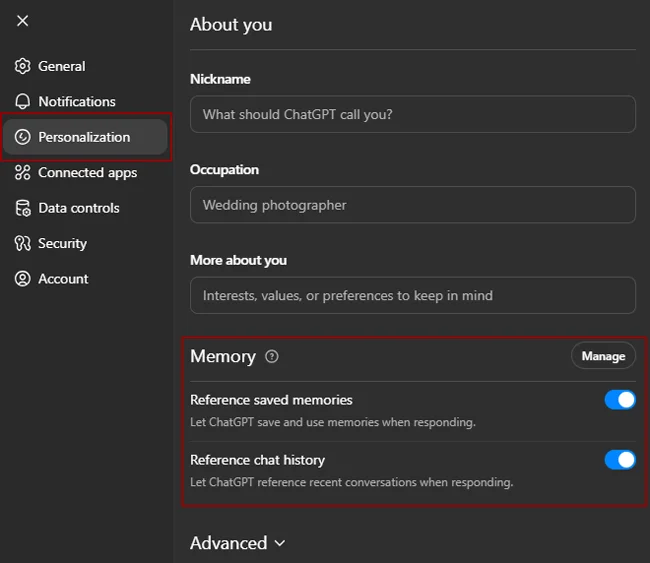This screenshot has height=563, width=650.
Task: Click the Occupation input field
Action: pos(412,205)
